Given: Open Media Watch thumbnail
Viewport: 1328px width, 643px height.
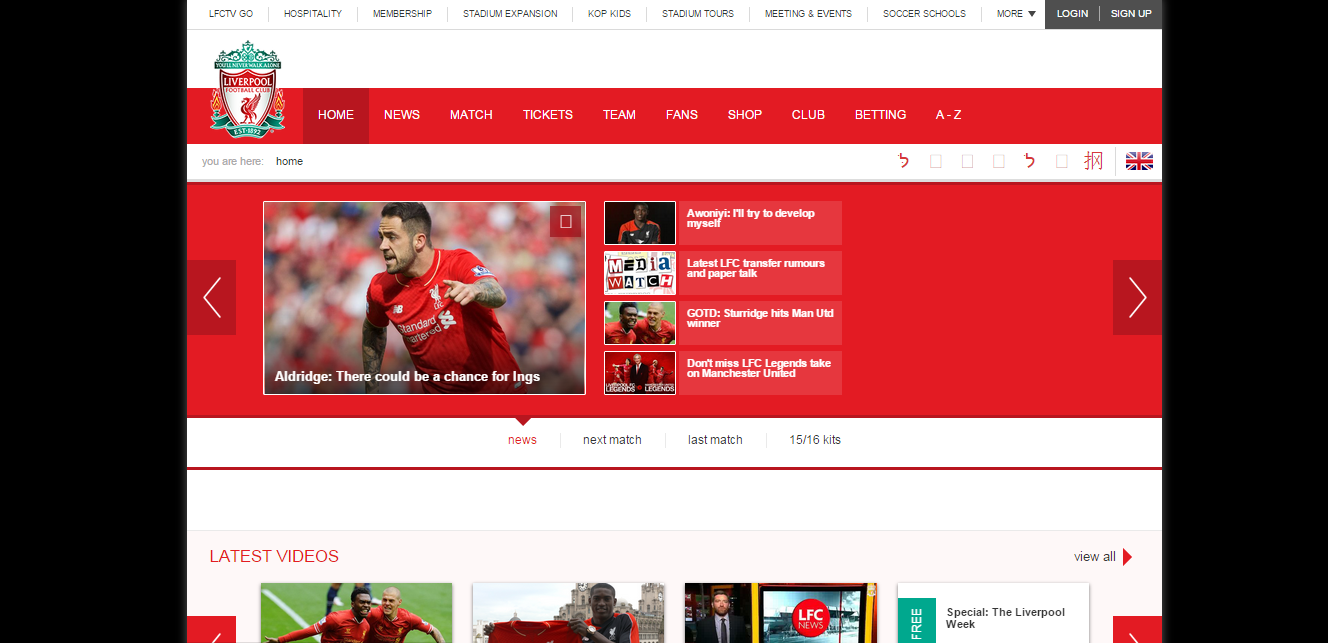Looking at the screenshot, I should [x=640, y=273].
